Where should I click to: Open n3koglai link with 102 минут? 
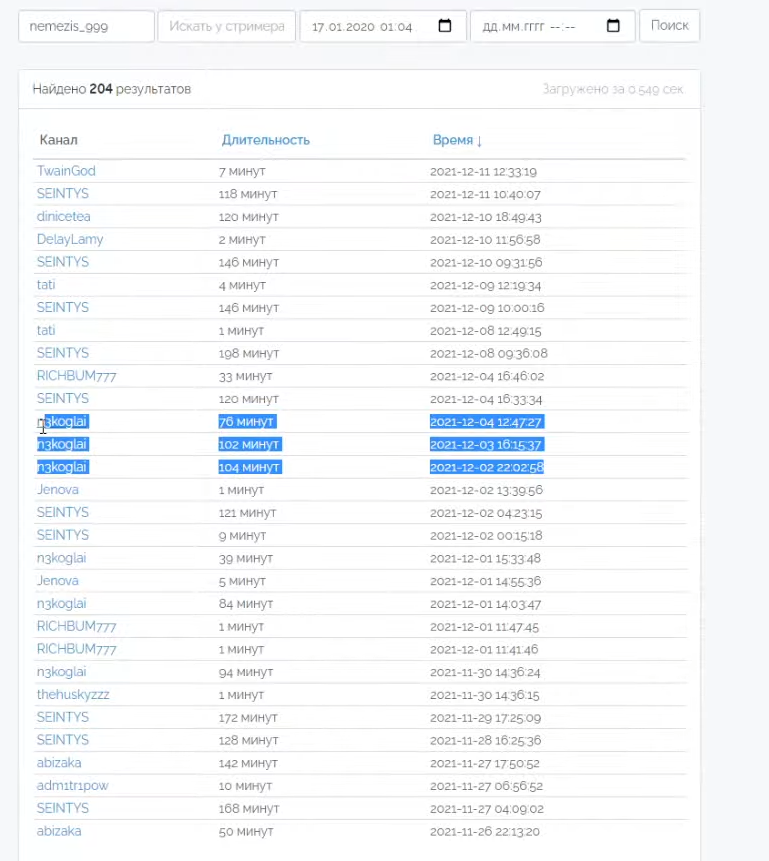point(62,444)
